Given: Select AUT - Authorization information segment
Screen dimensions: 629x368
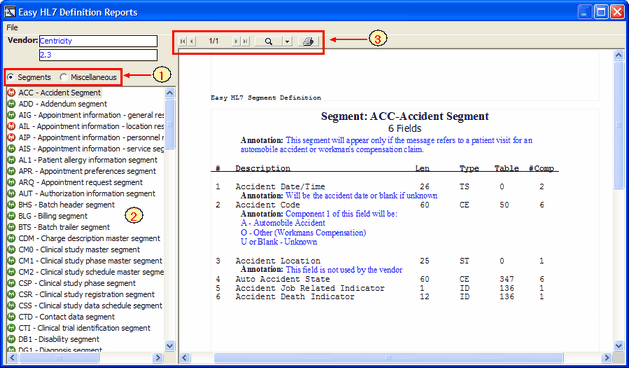Looking at the screenshot, I should [87, 194].
